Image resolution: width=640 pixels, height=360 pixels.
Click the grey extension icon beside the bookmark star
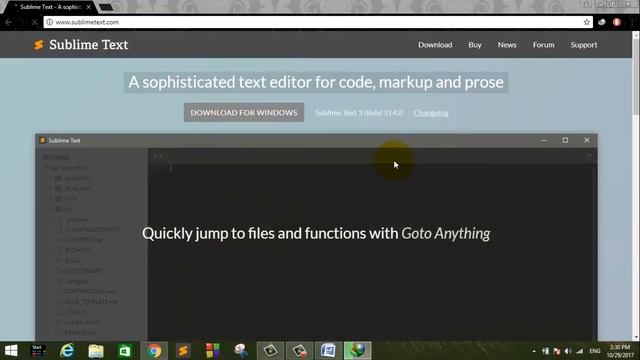[x=602, y=22]
